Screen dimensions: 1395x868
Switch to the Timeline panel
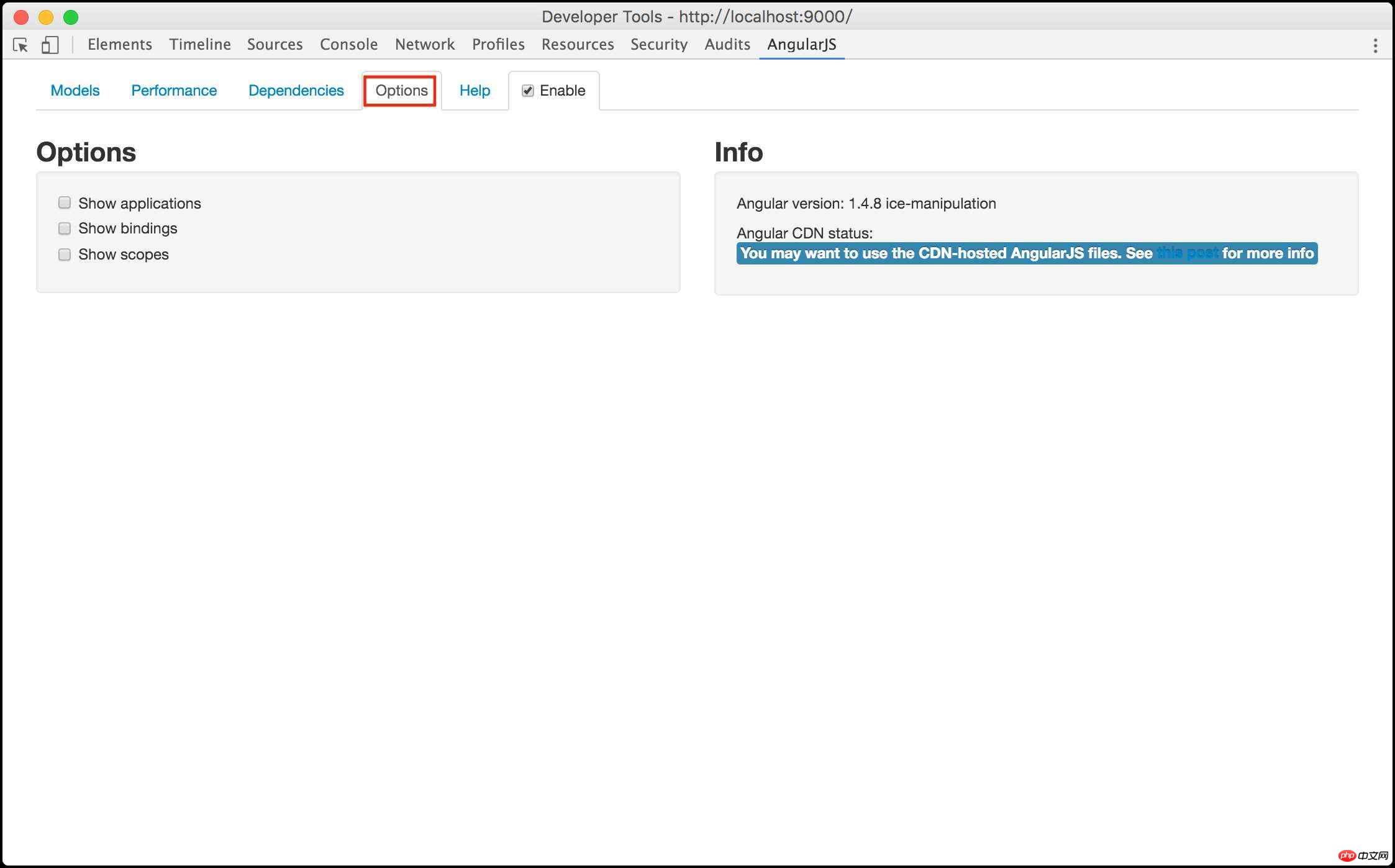coord(200,44)
